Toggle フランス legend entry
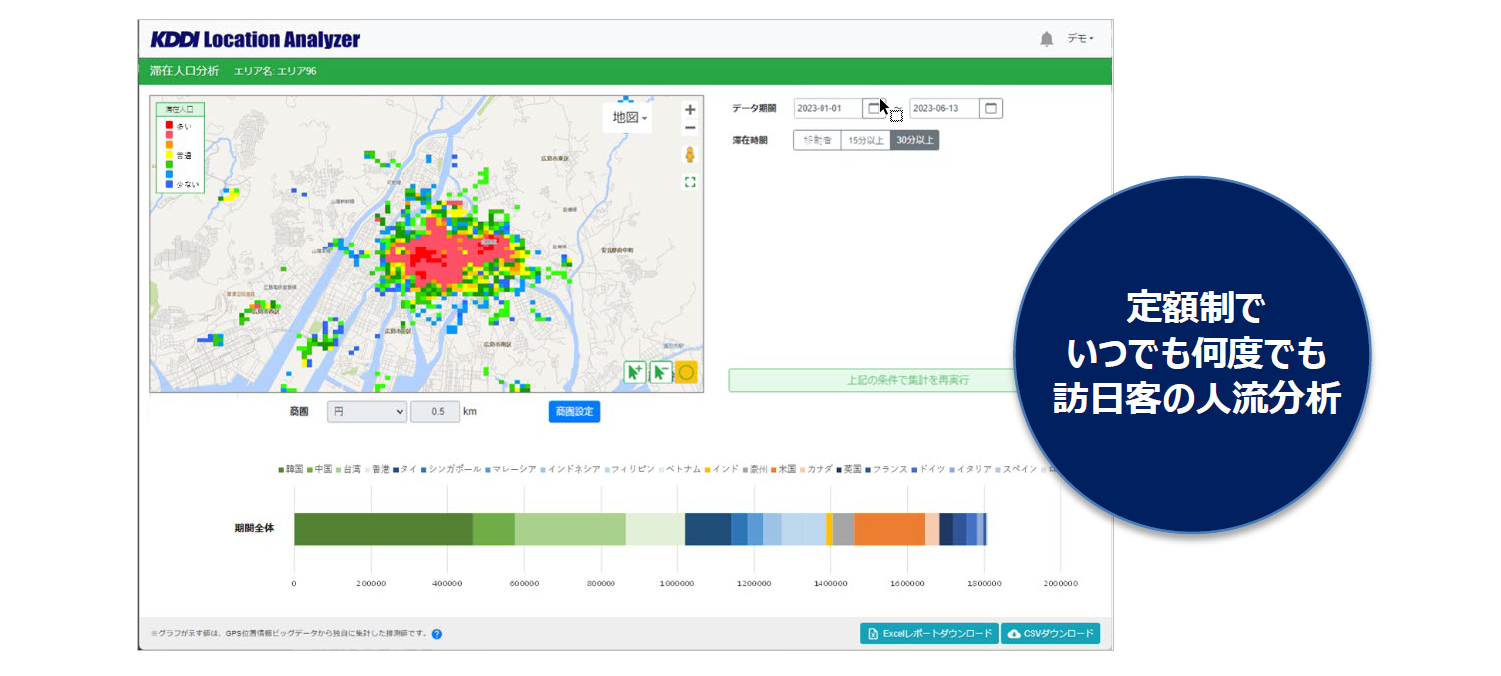The height and width of the screenshot is (676, 1501). coord(887,468)
